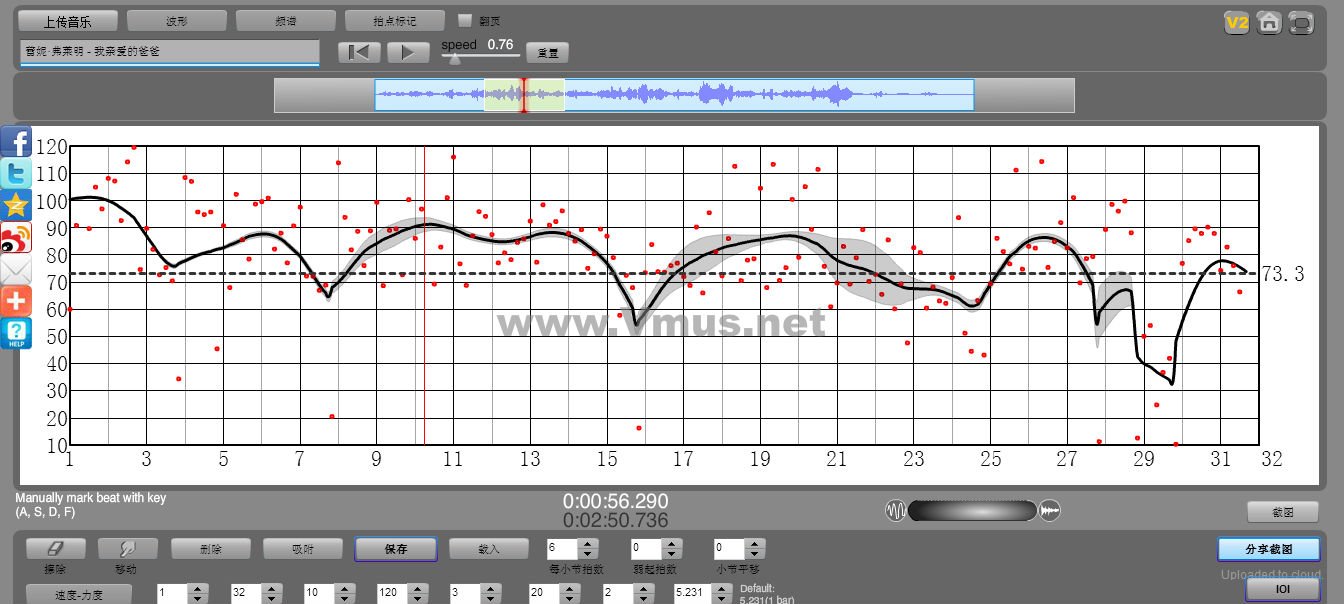Viewport: 1344px width, 604px height.
Task: Enter fullscreen with the expand icon
Action: [1301, 23]
